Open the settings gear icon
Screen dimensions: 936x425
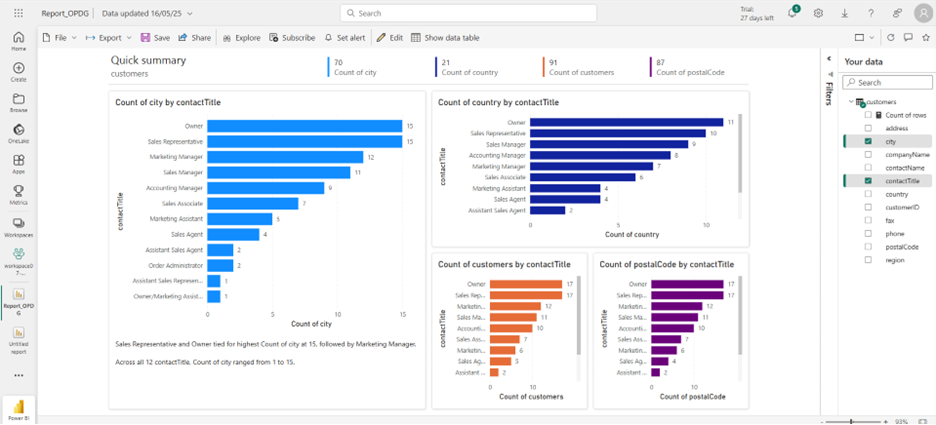(818, 13)
